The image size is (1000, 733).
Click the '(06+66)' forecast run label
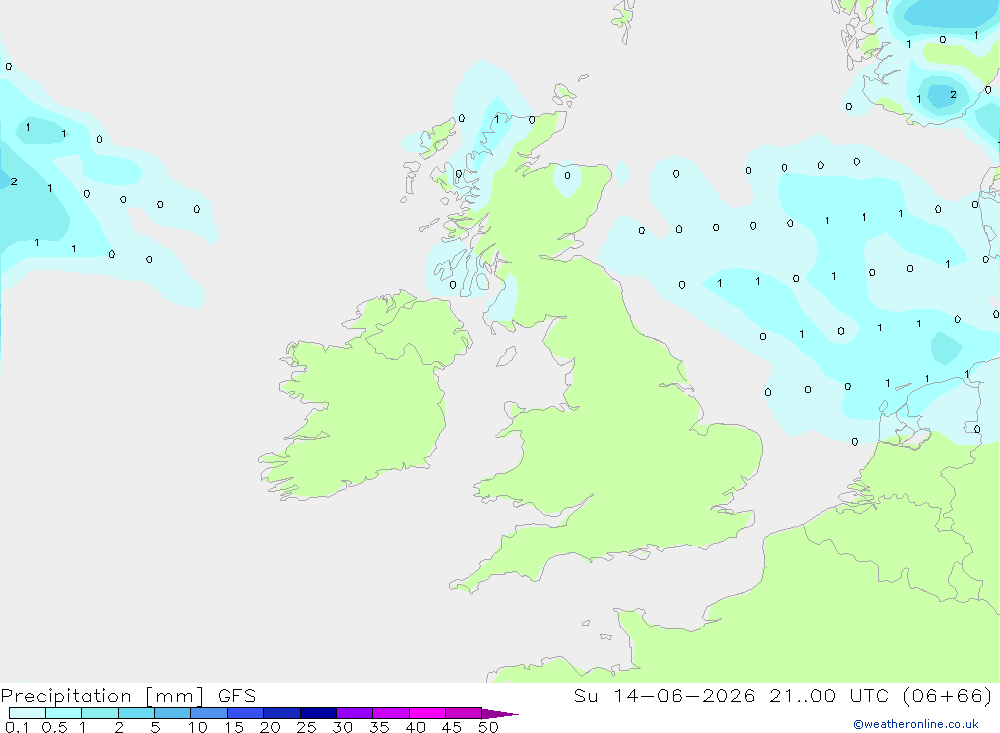click(x=948, y=696)
